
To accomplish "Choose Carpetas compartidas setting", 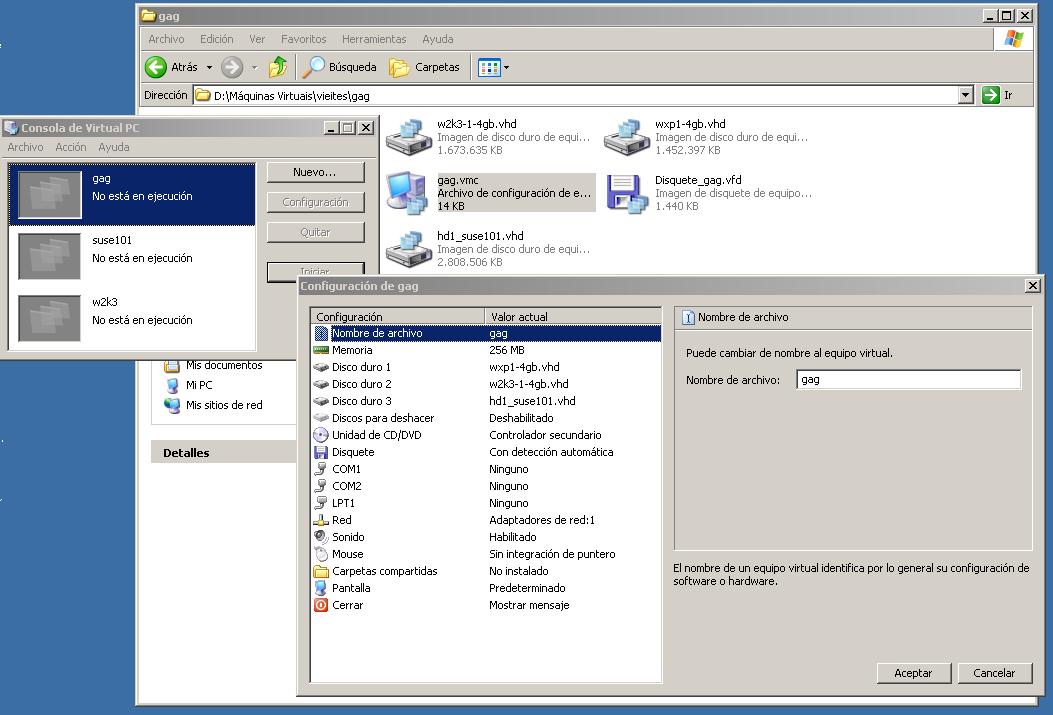I will click(x=384, y=571).
